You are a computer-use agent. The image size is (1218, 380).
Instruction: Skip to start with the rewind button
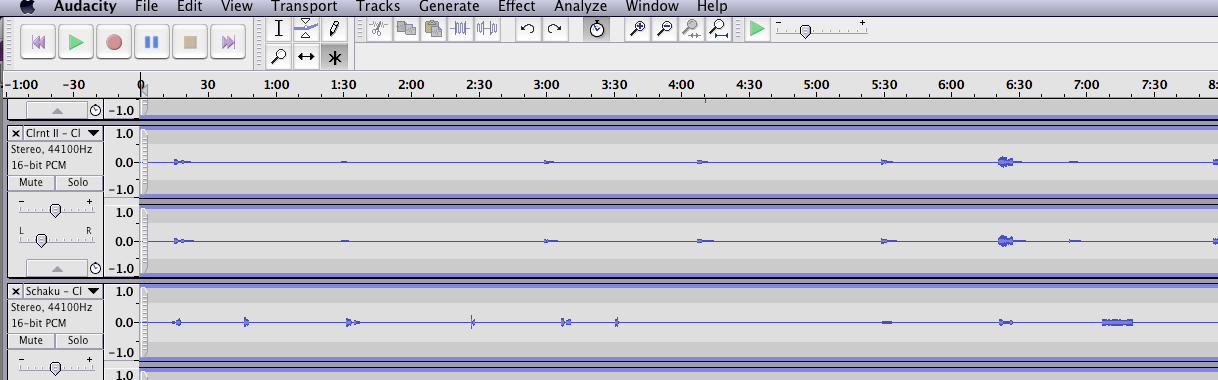[x=38, y=42]
